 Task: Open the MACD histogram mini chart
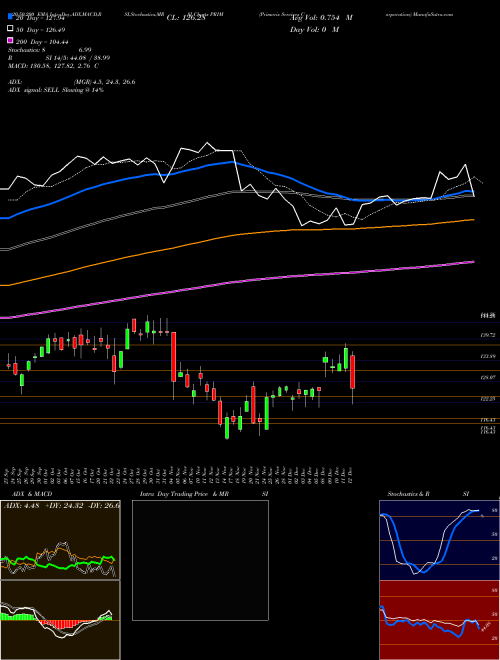(x=60, y=620)
